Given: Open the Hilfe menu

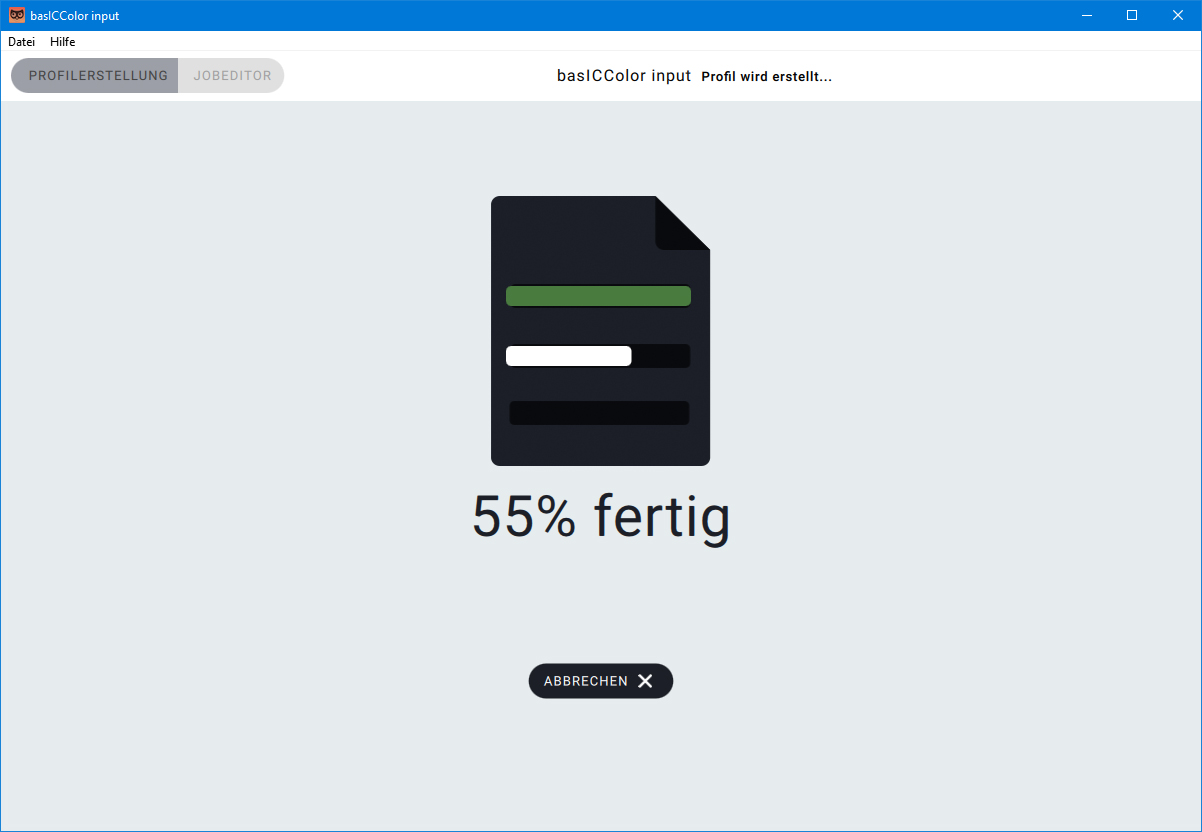Looking at the screenshot, I should pos(62,42).
